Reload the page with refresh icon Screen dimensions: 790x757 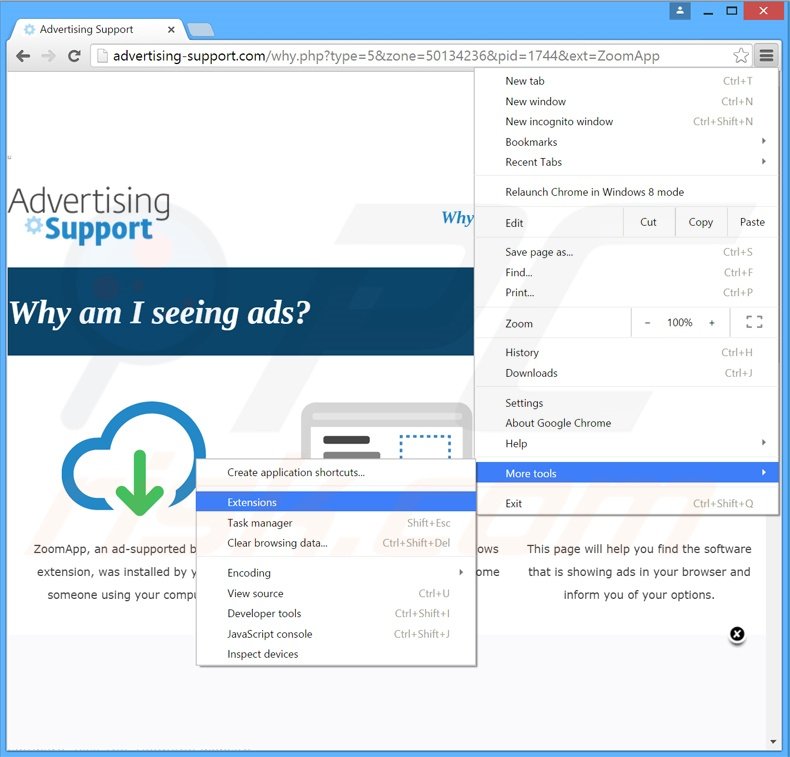click(x=75, y=56)
